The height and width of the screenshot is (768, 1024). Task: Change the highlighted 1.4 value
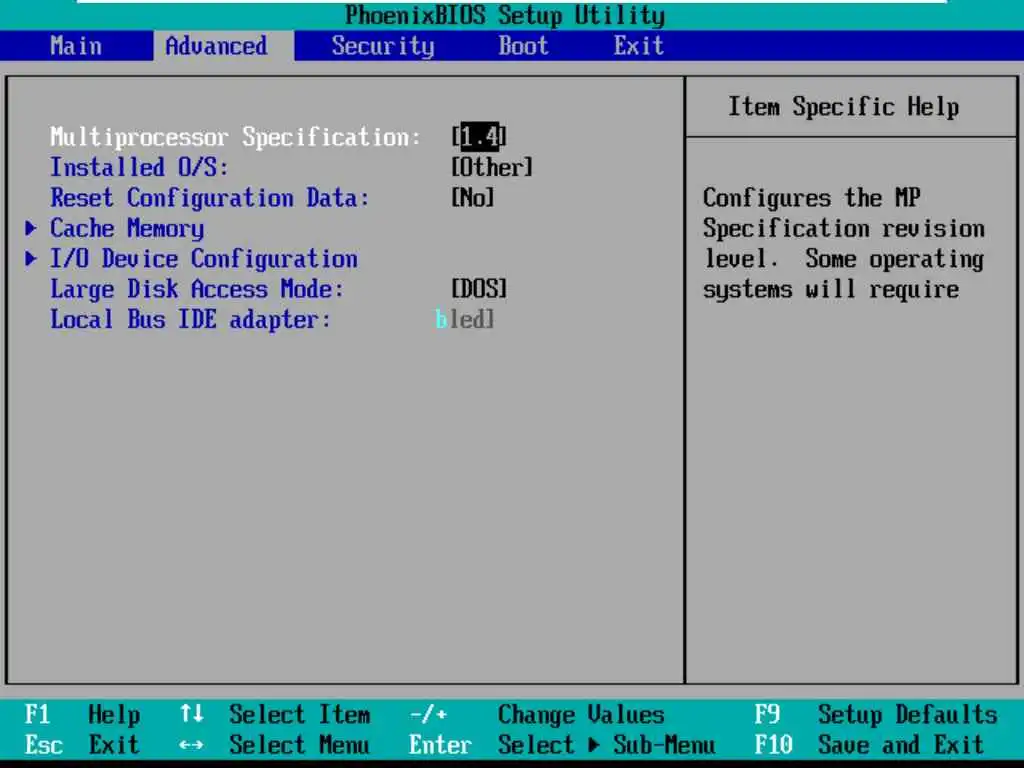click(x=479, y=136)
